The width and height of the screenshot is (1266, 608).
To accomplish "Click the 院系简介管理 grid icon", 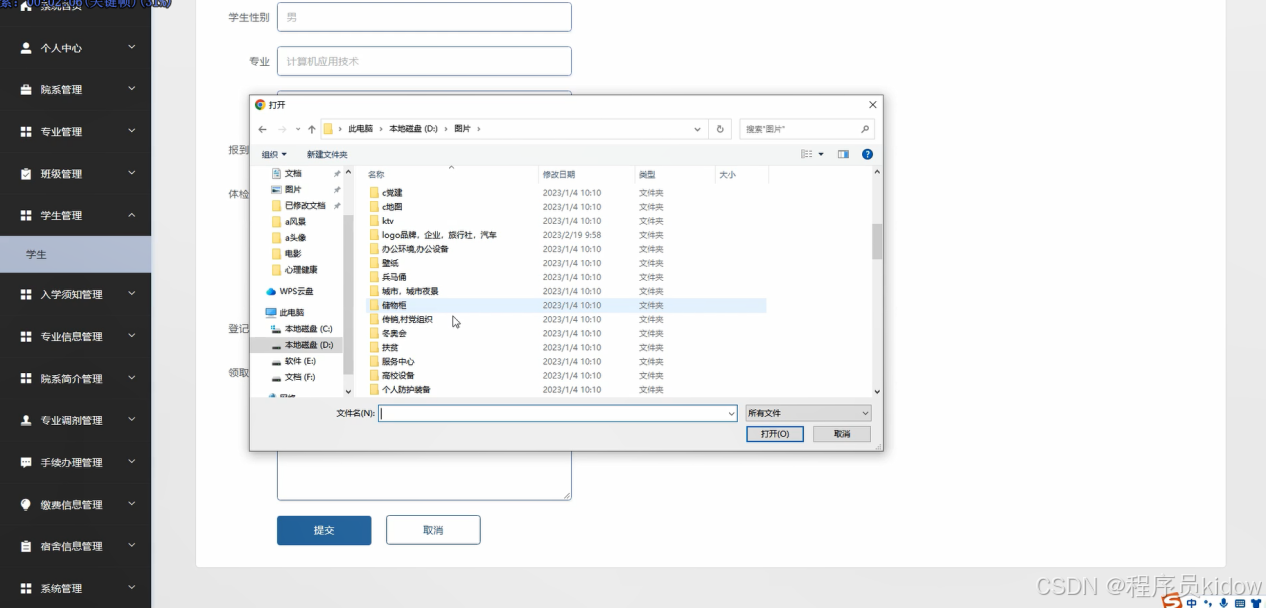I will click(x=26, y=379).
